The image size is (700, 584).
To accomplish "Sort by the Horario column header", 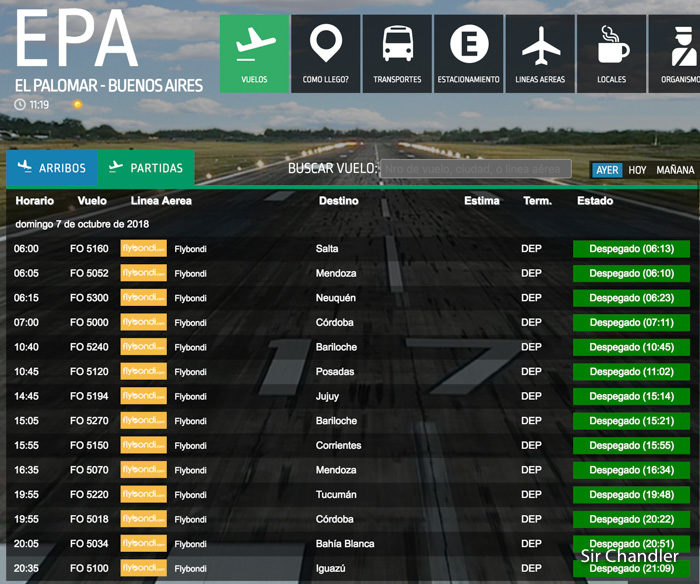I will [35, 201].
